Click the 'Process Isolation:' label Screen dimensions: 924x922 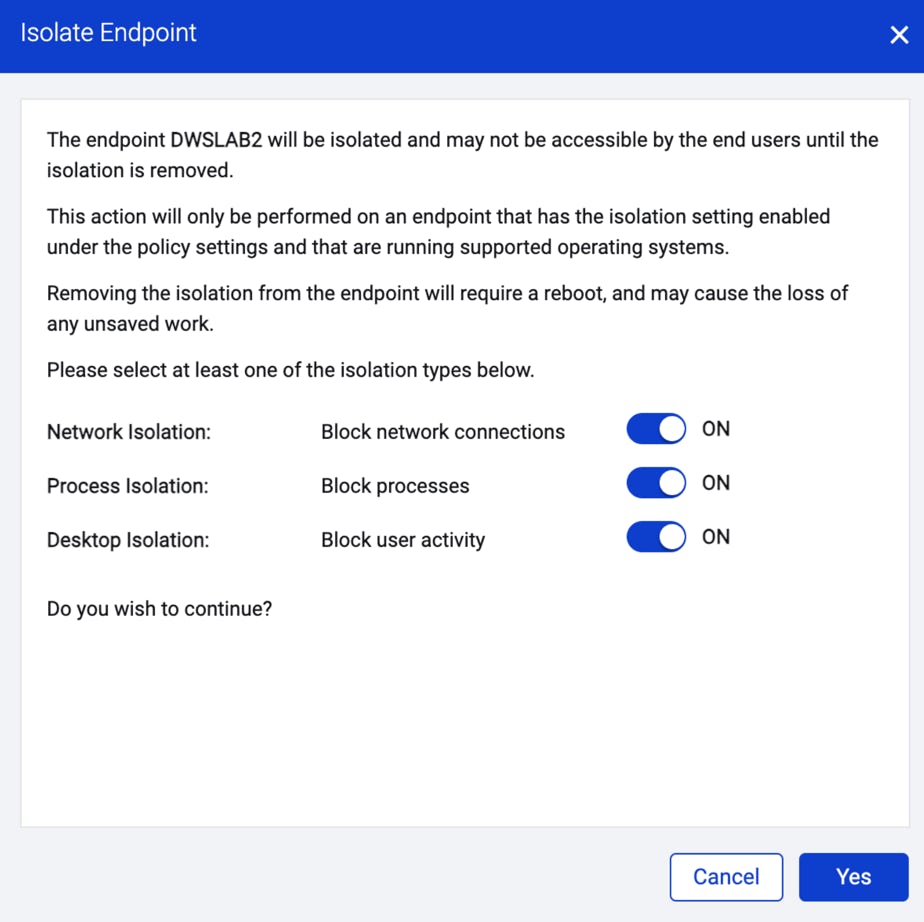coord(128,486)
